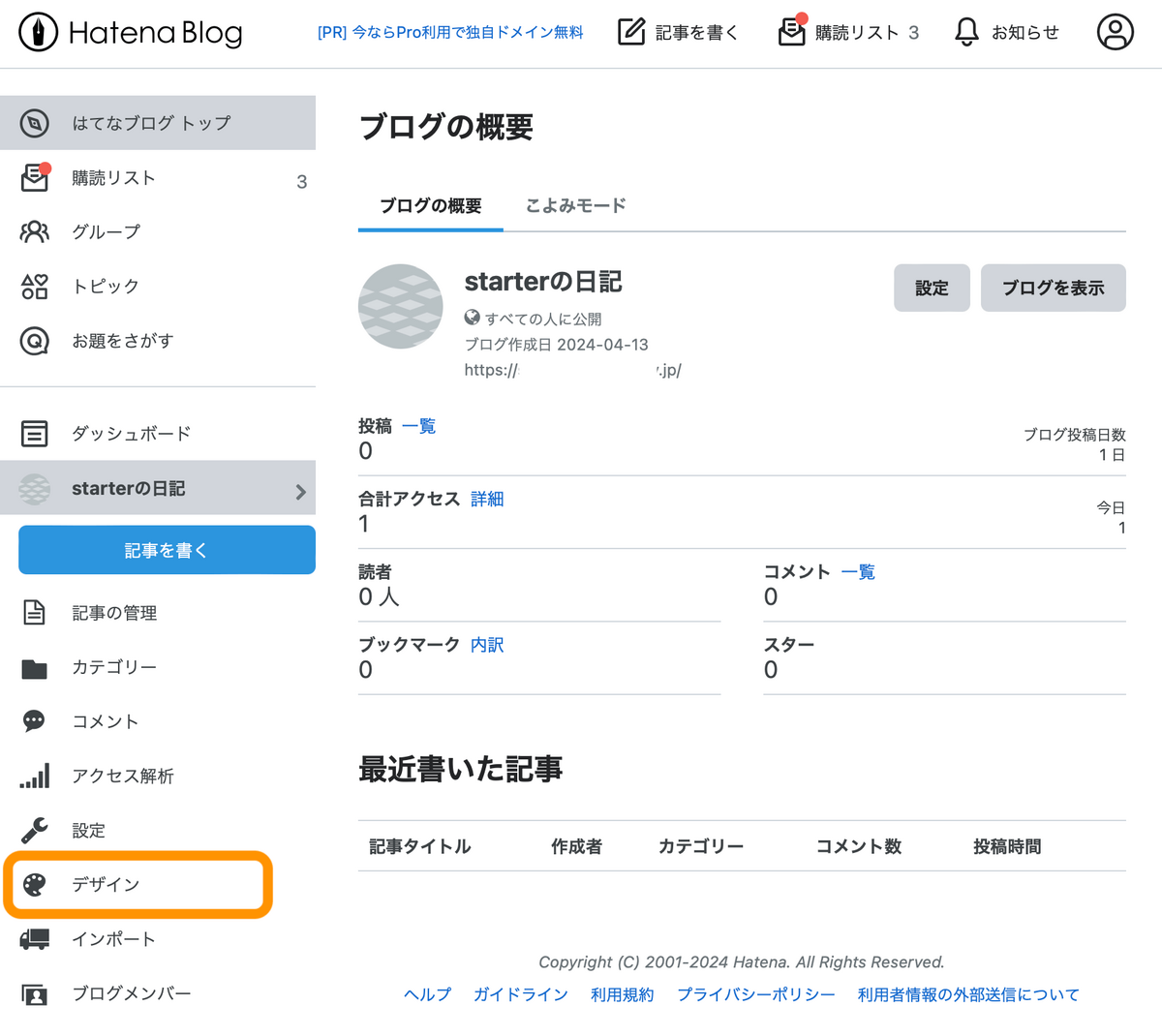
Task: Click the blue 記事を書く button
Action: click(167, 550)
